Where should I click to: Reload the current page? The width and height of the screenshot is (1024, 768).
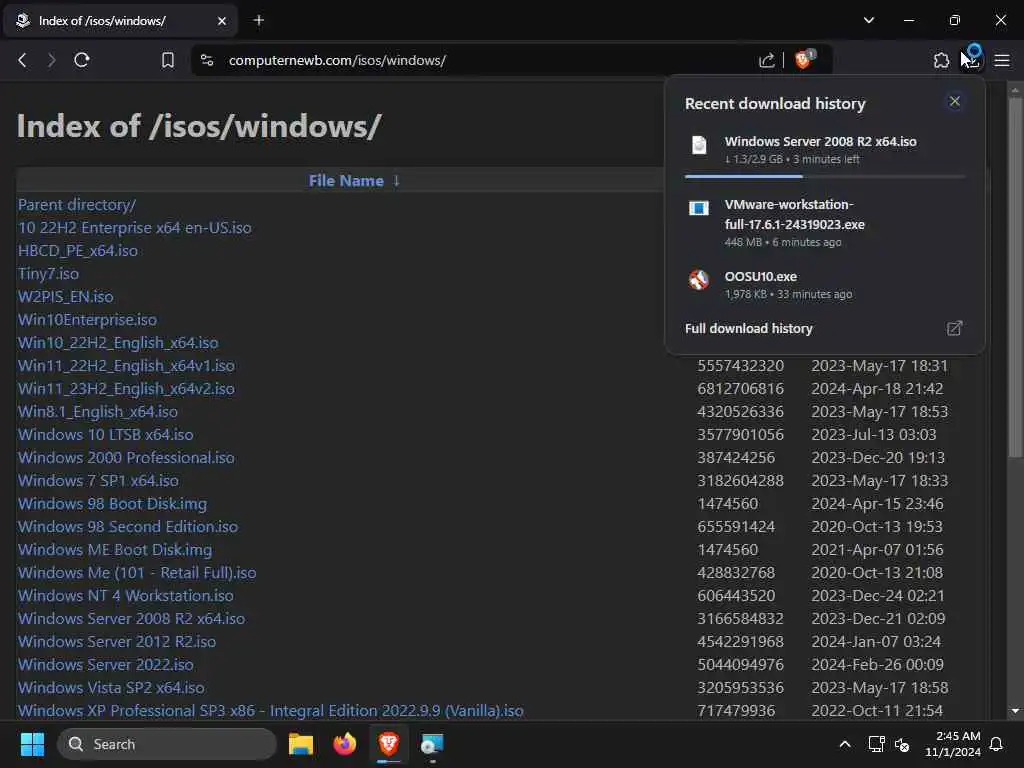pyautogui.click(x=82, y=60)
